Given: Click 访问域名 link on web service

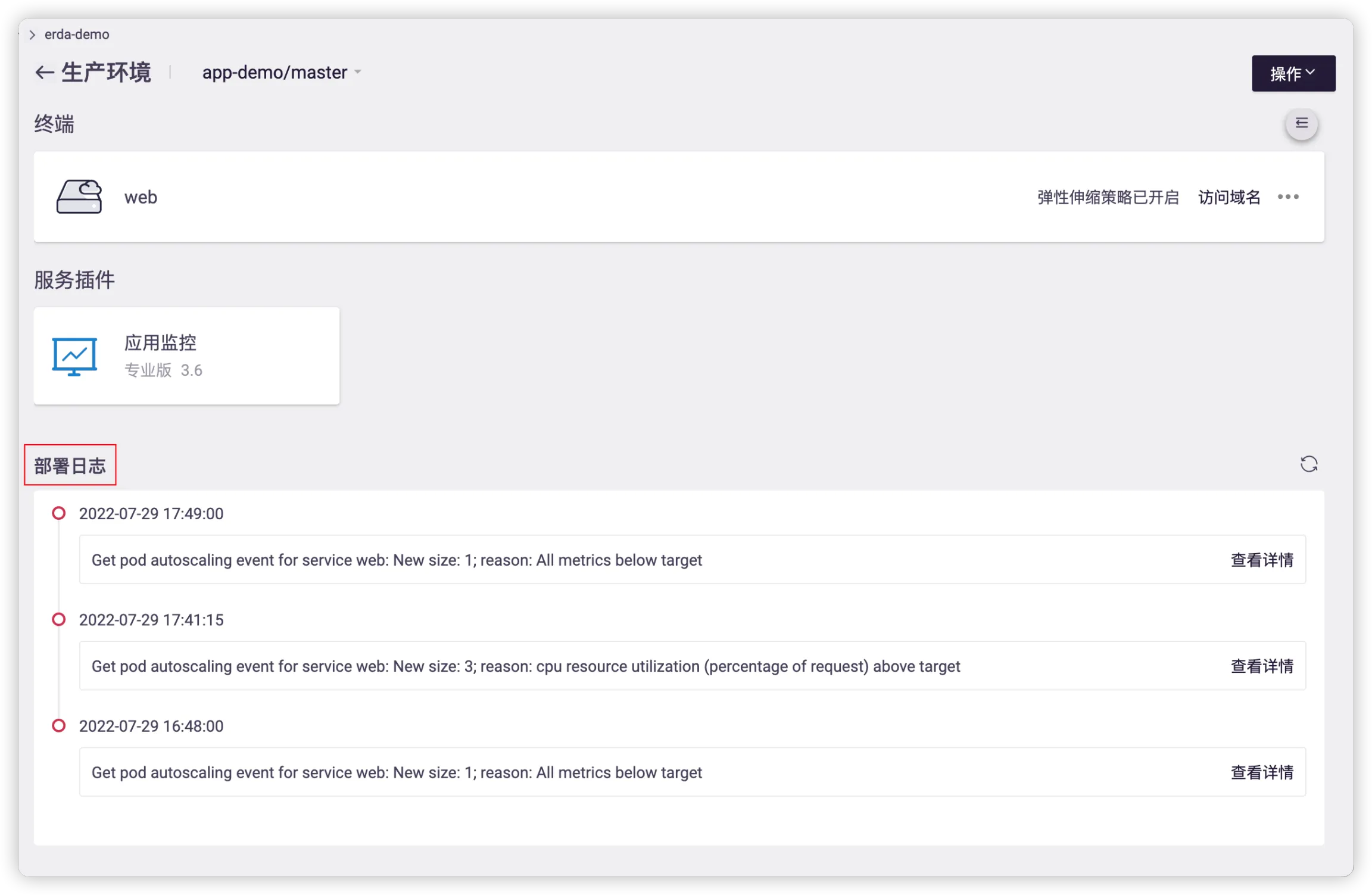Looking at the screenshot, I should pos(1229,197).
